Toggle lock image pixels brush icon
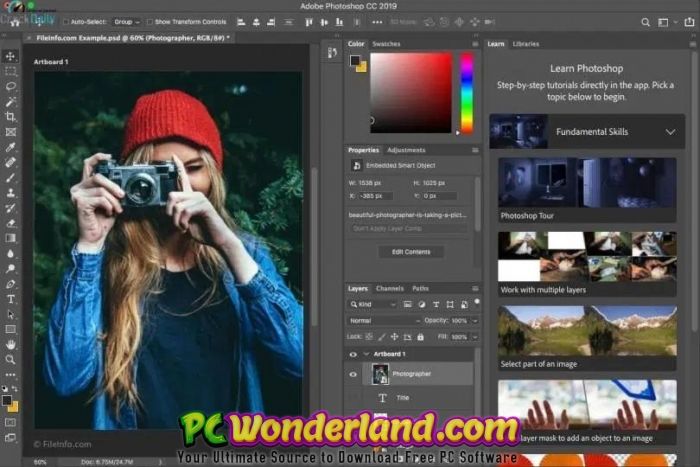The image size is (700, 467). (382, 337)
